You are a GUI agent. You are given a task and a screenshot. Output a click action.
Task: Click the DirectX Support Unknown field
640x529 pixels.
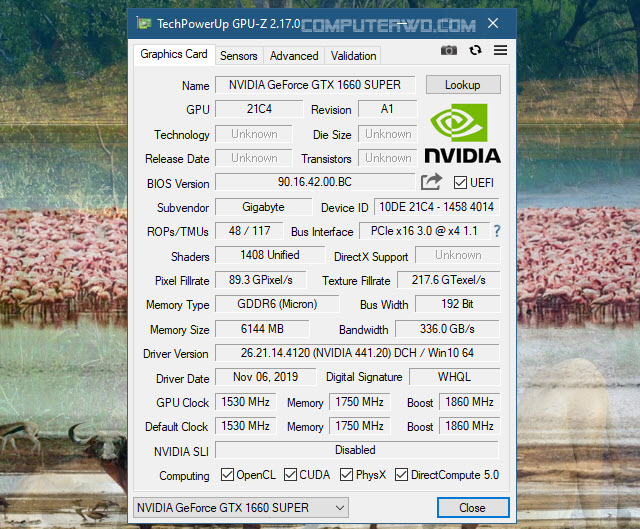(458, 255)
